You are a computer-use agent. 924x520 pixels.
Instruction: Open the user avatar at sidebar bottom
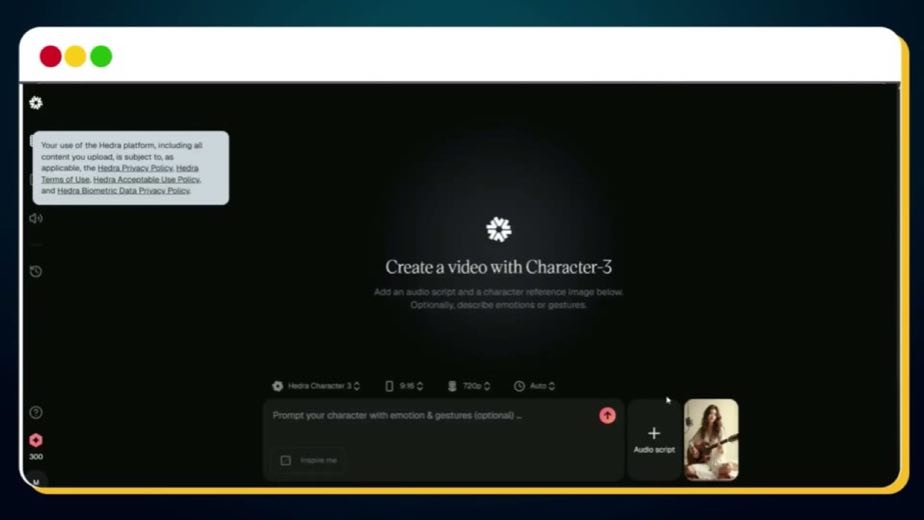(36, 482)
